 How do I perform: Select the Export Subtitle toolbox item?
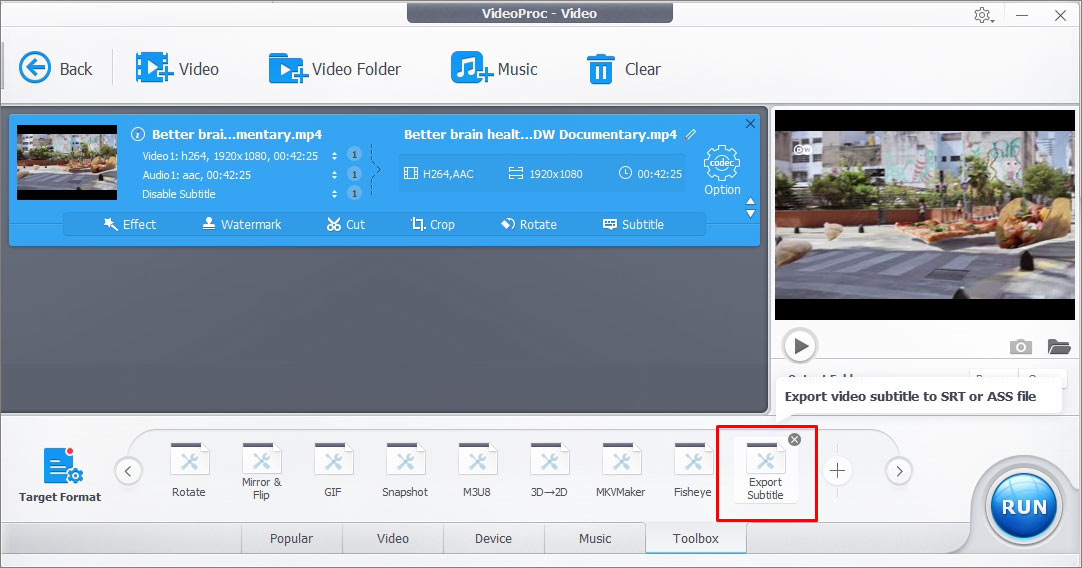pos(765,471)
